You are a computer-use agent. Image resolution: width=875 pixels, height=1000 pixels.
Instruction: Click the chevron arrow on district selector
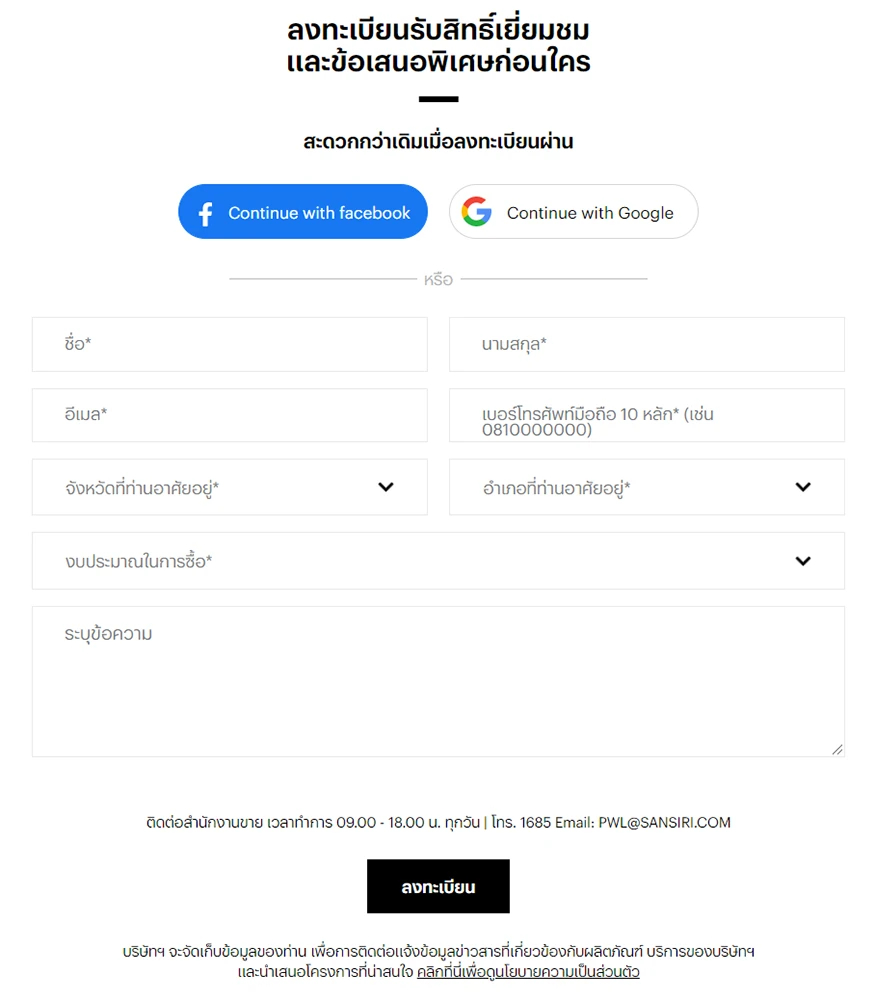point(803,487)
